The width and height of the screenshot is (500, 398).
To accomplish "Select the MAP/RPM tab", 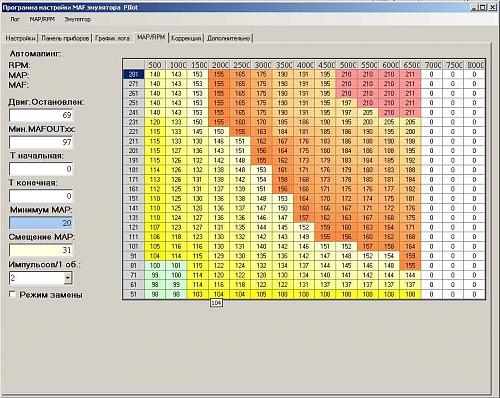I will (151, 37).
